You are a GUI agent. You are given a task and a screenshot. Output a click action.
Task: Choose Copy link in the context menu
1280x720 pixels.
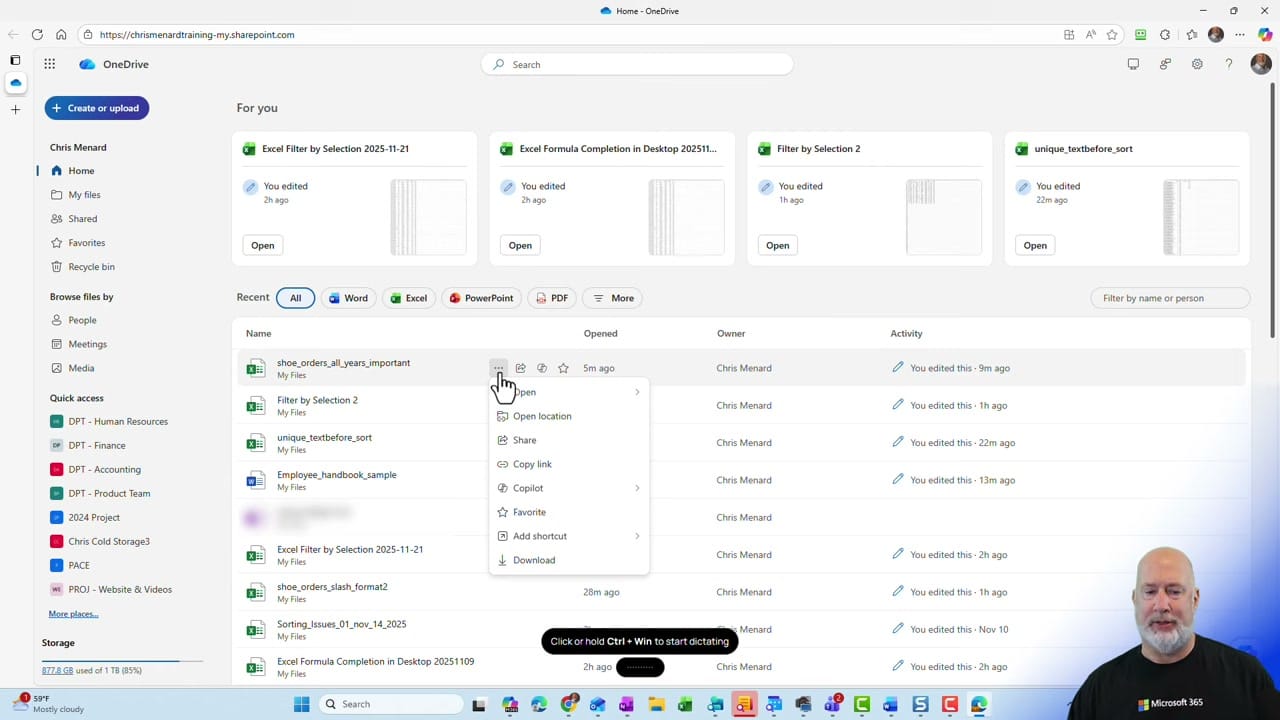(x=532, y=464)
